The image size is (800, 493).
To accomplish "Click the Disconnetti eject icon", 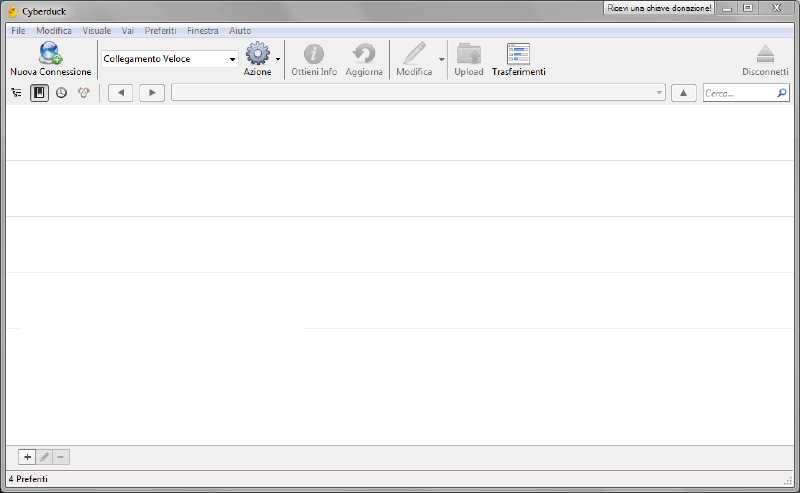I will [x=765, y=54].
